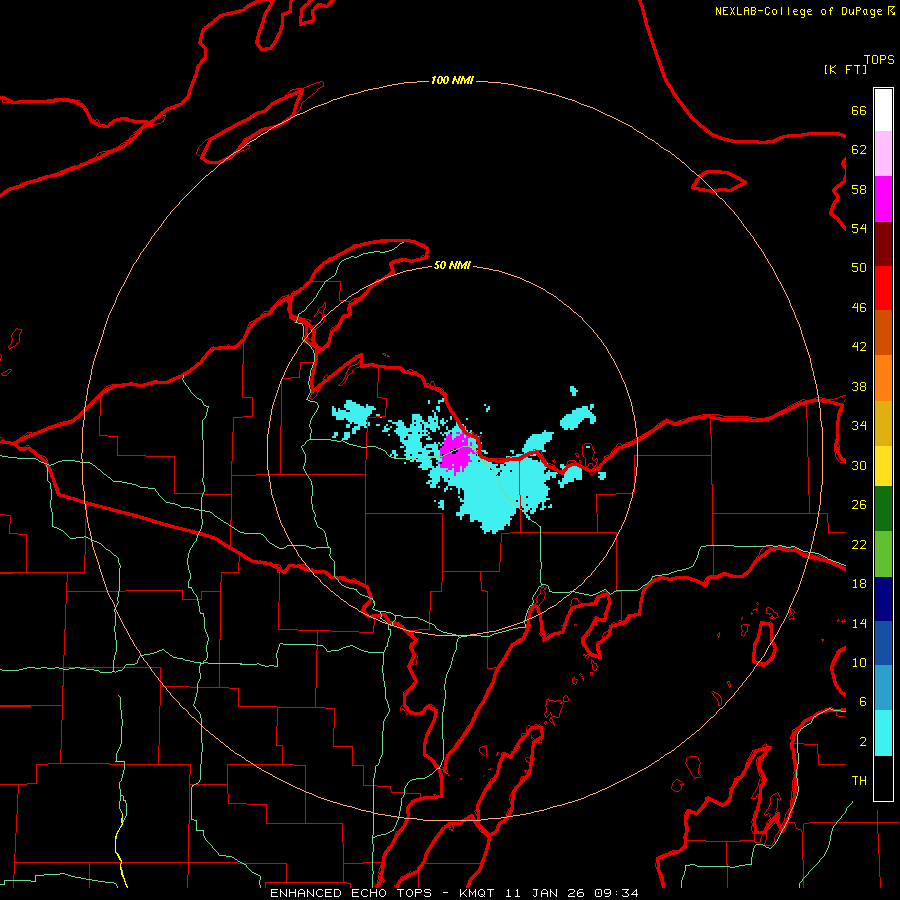Click the '11 JAN 26 09:34' timestamp

572,893
